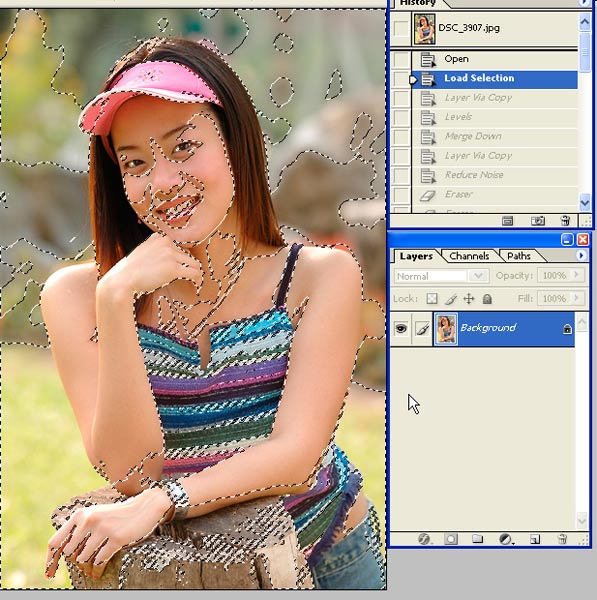Click the document icon of Reduce Noise state
Viewport: 597px width, 600px height.
[428, 175]
